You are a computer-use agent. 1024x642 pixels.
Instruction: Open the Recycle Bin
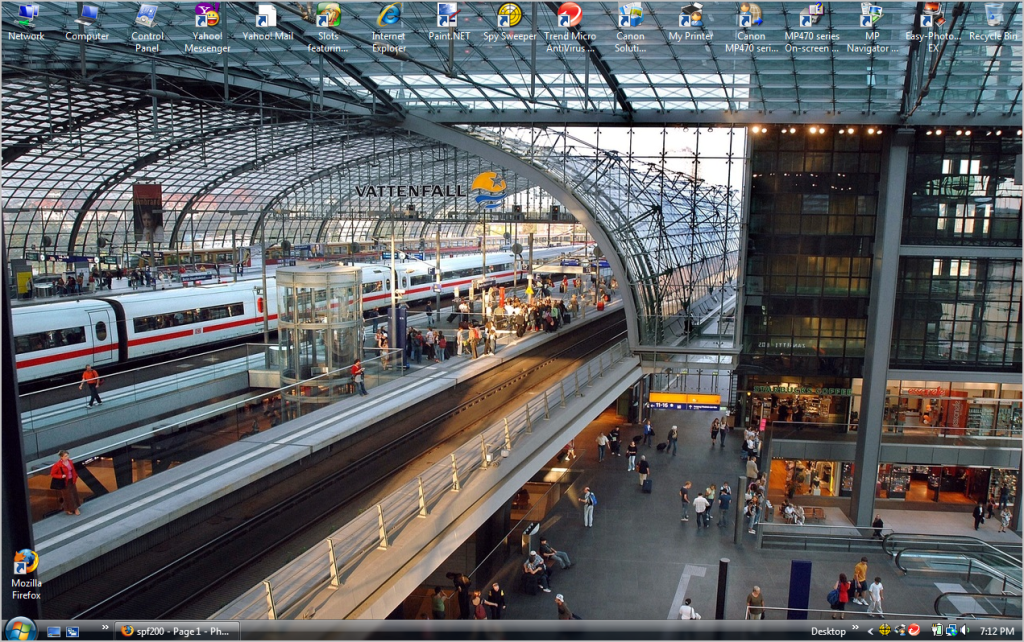tap(992, 18)
